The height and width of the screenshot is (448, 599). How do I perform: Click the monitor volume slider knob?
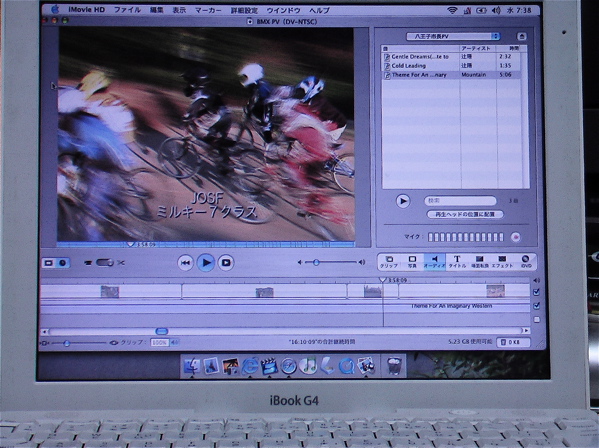point(316,262)
